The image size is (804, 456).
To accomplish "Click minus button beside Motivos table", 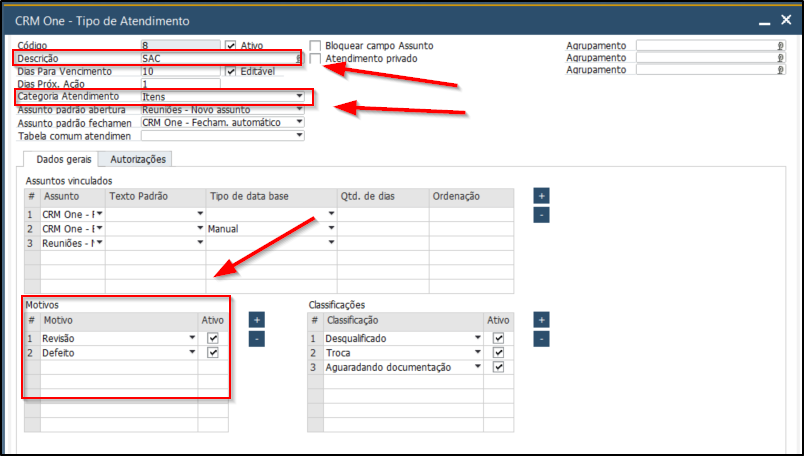I will point(256,339).
